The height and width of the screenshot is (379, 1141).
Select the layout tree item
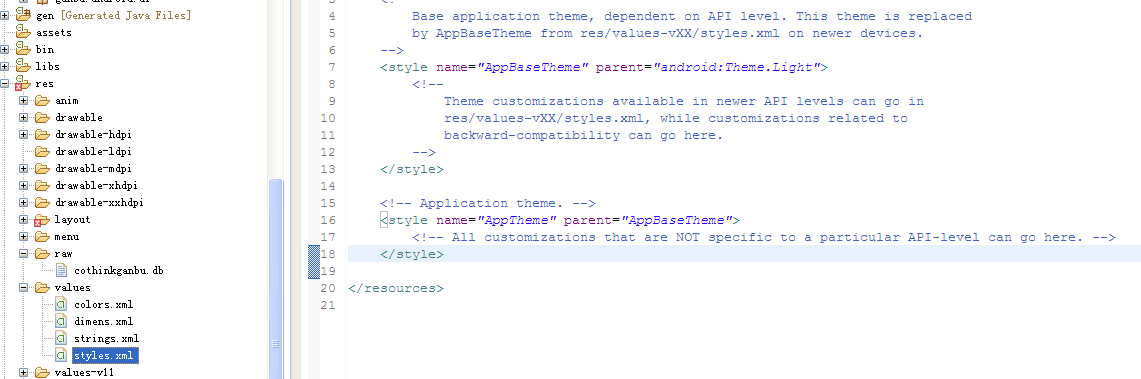pos(73,220)
